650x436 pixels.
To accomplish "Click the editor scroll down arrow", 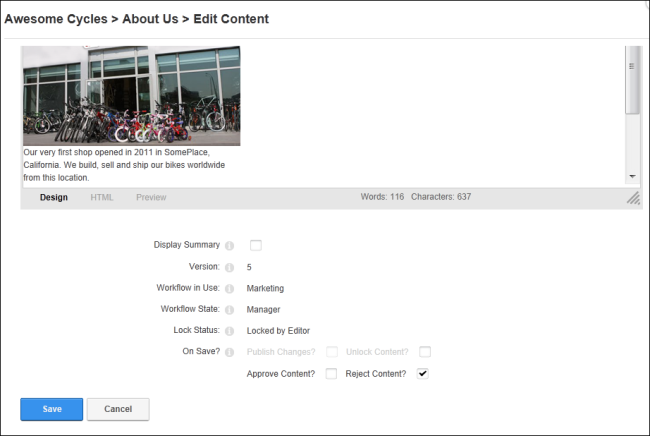I will 632,177.
